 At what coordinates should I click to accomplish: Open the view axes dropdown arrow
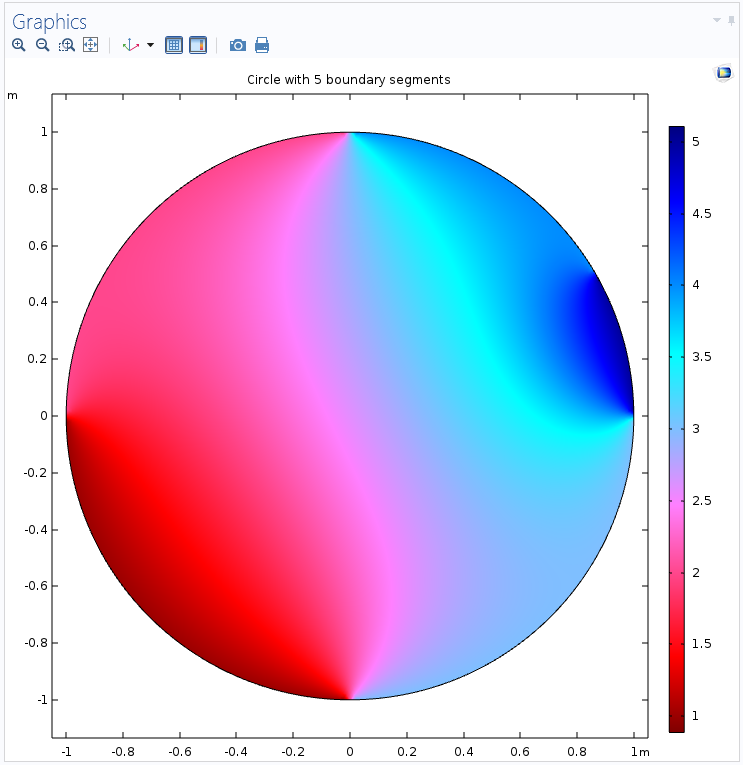[x=150, y=45]
